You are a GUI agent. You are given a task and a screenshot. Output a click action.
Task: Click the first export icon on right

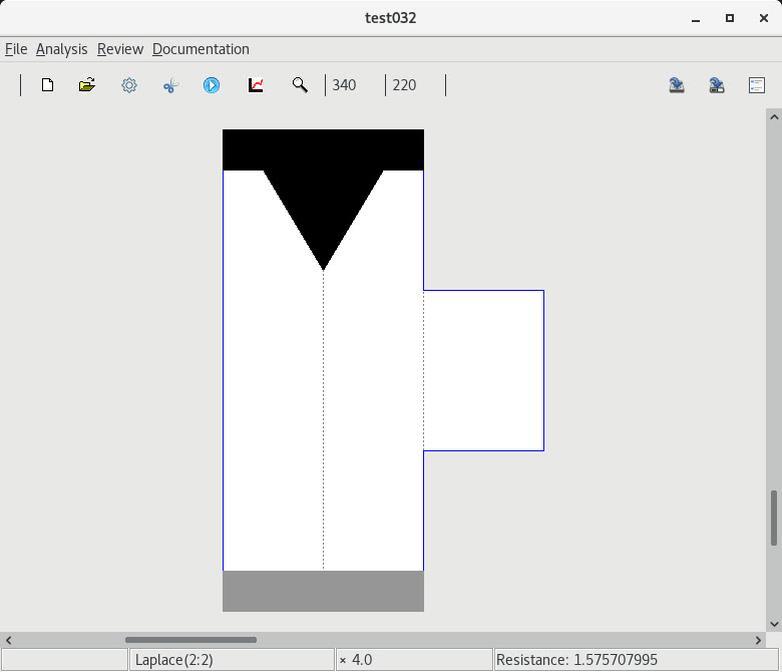[x=677, y=85]
